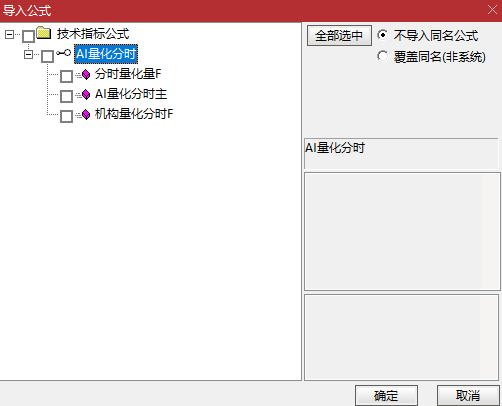502x406 pixels.
Task: Click the magenta cube icon beside AI量化分时主
Action: click(86, 95)
